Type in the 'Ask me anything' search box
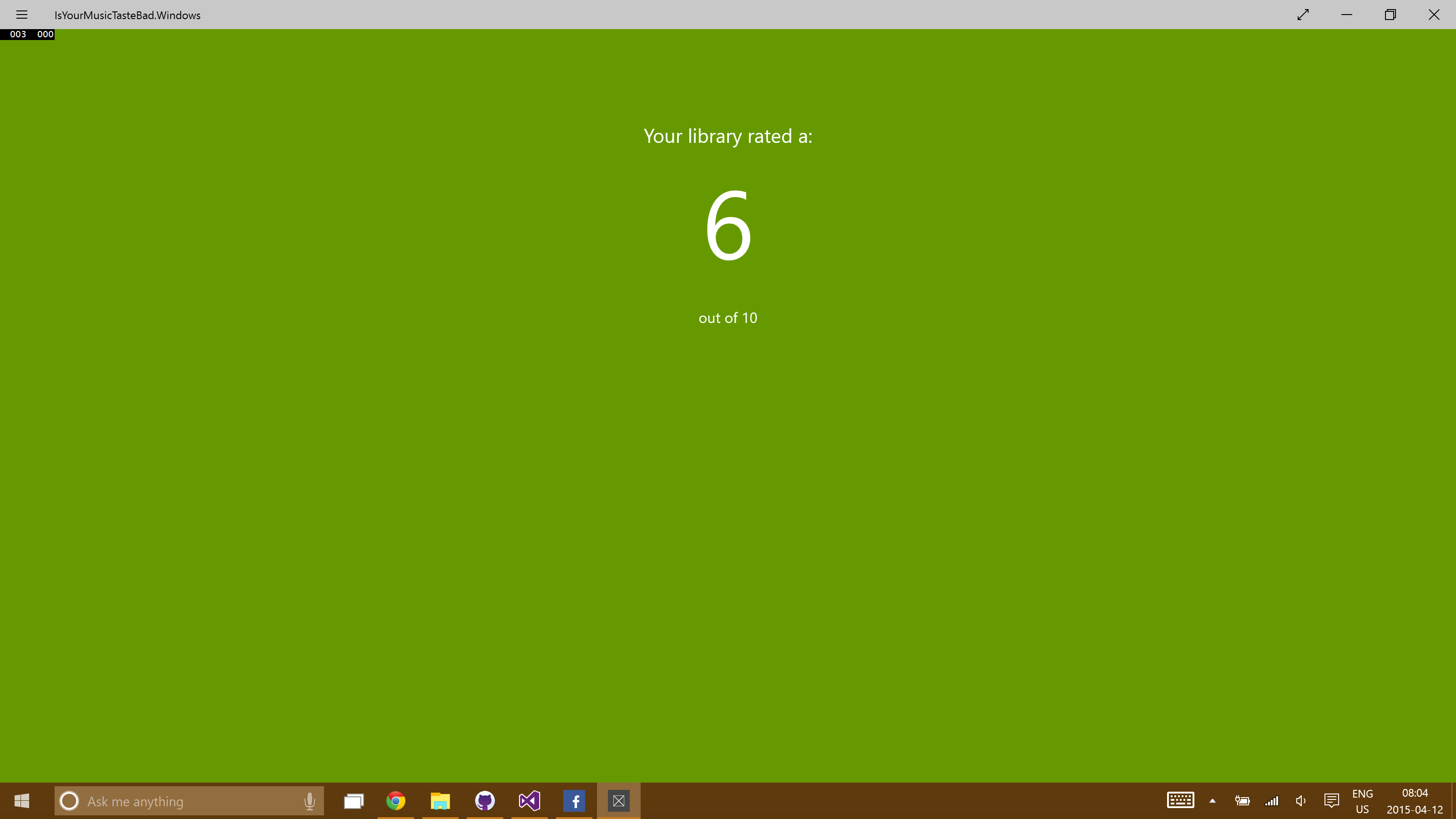 point(187,801)
